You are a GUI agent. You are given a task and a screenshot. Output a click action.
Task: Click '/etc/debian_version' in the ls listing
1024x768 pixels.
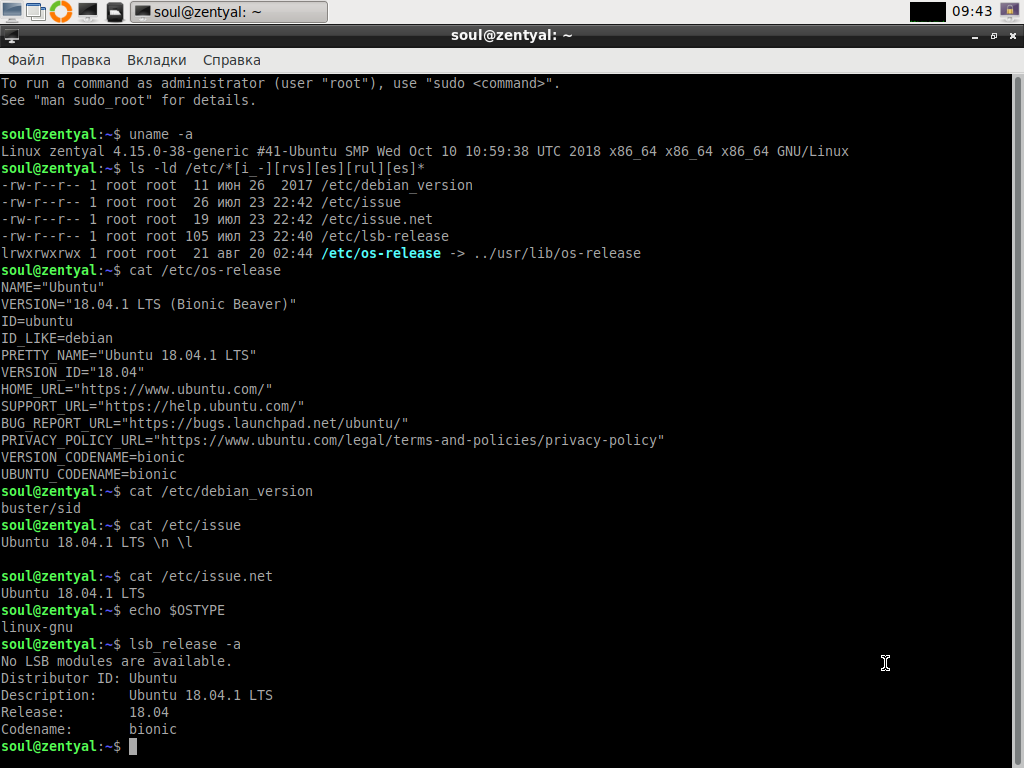click(x=396, y=185)
